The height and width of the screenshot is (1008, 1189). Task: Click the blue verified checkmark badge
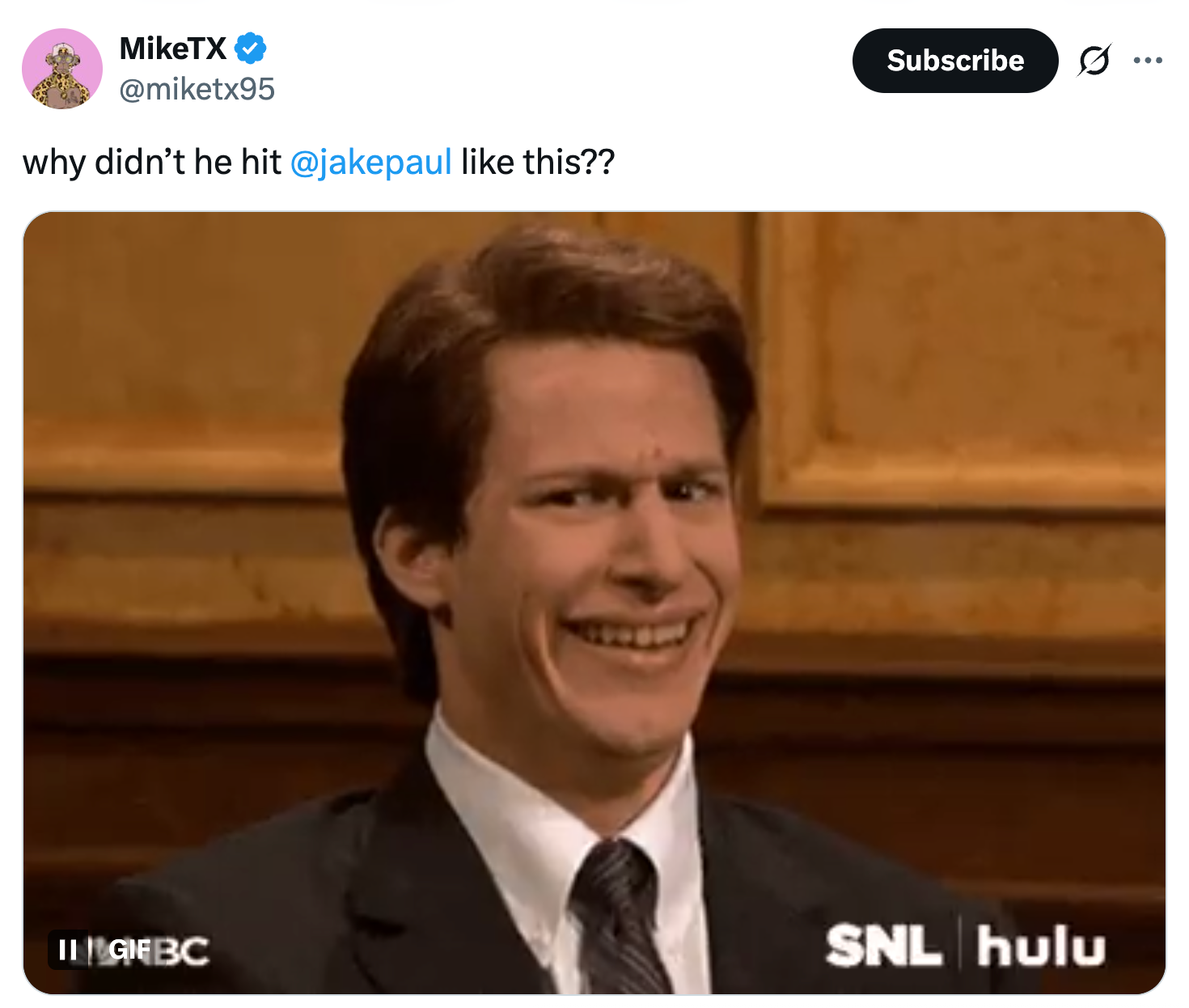tap(251, 49)
